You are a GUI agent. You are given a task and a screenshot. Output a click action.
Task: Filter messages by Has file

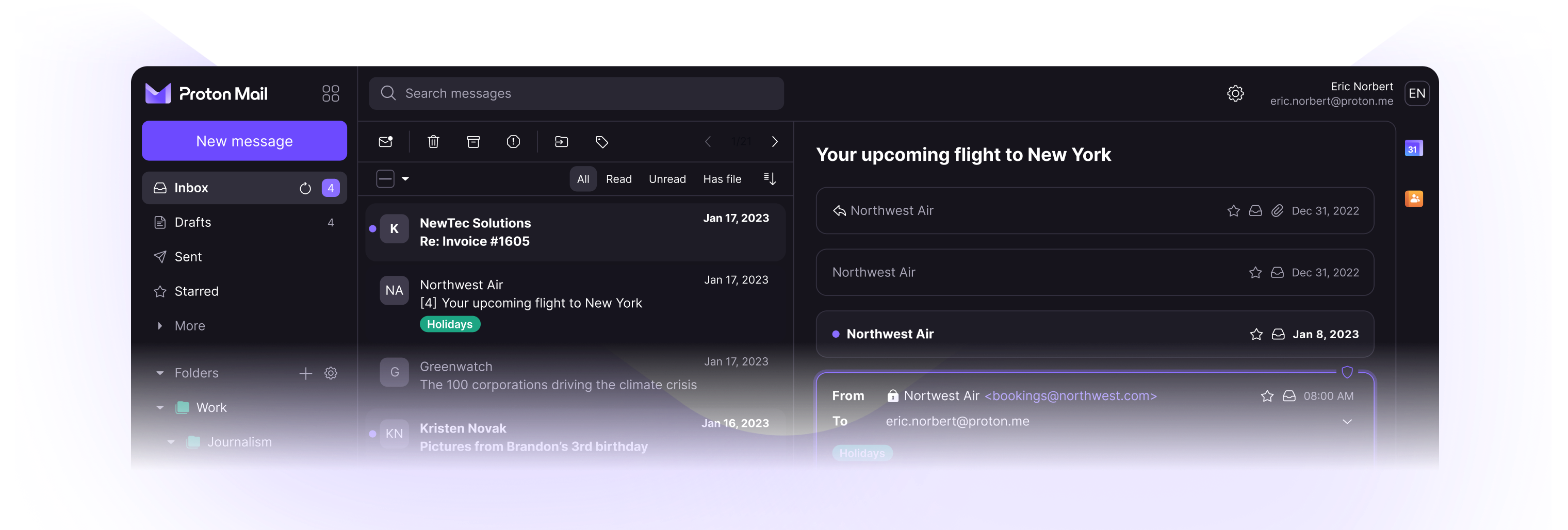[721, 179]
